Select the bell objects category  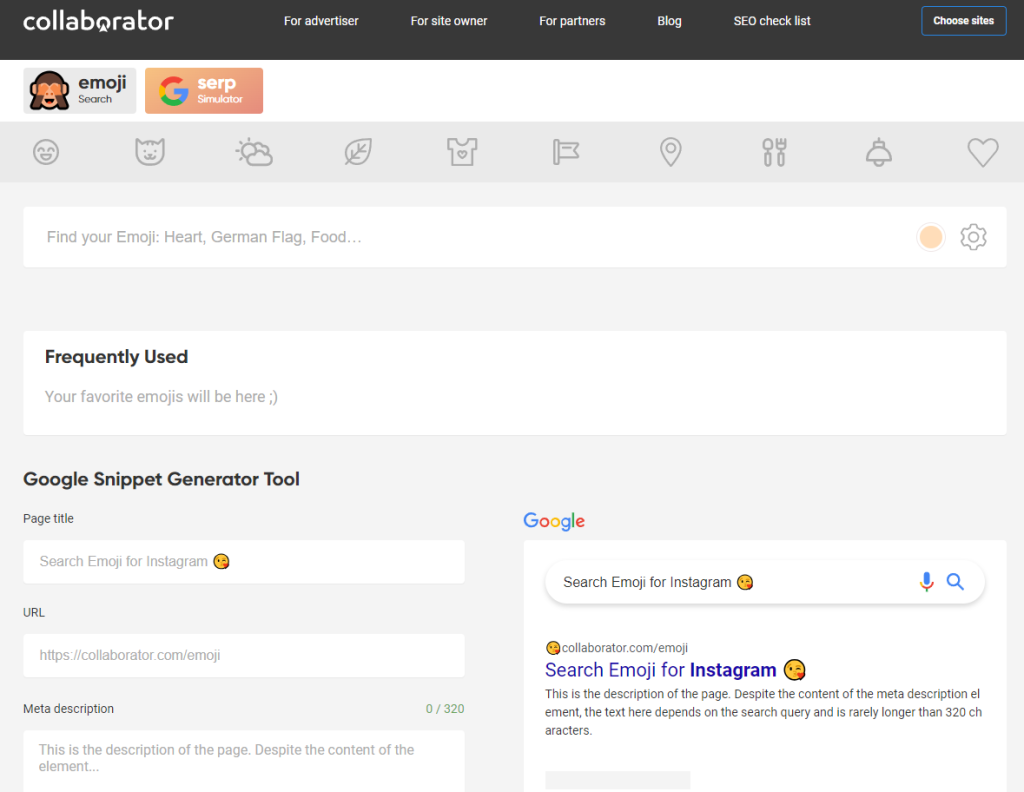coord(878,152)
